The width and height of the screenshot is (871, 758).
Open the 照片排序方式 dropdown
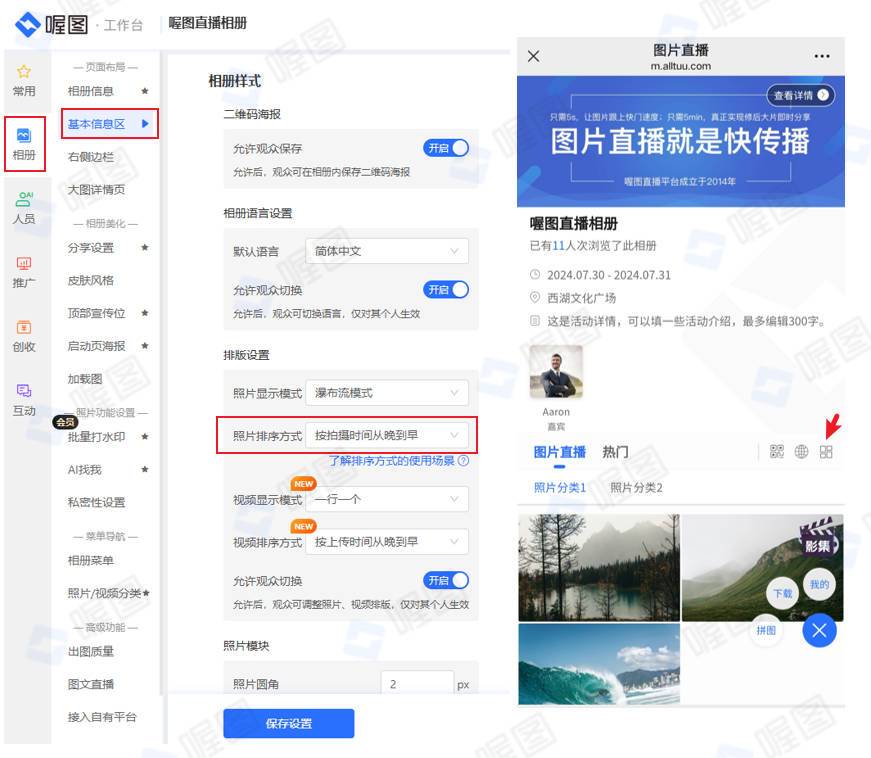tap(387, 435)
